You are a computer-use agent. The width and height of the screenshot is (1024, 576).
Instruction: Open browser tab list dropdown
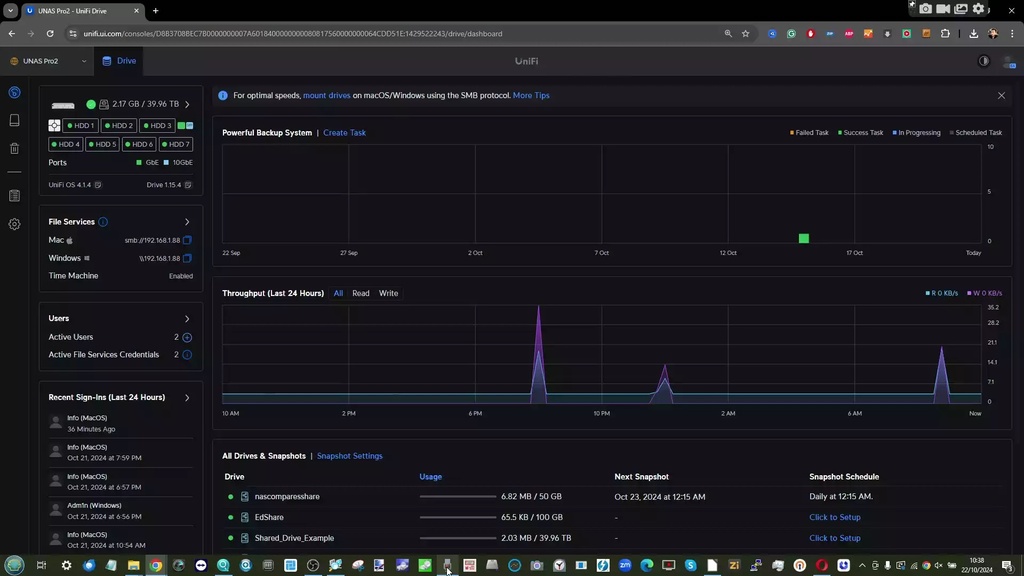[x=10, y=10]
